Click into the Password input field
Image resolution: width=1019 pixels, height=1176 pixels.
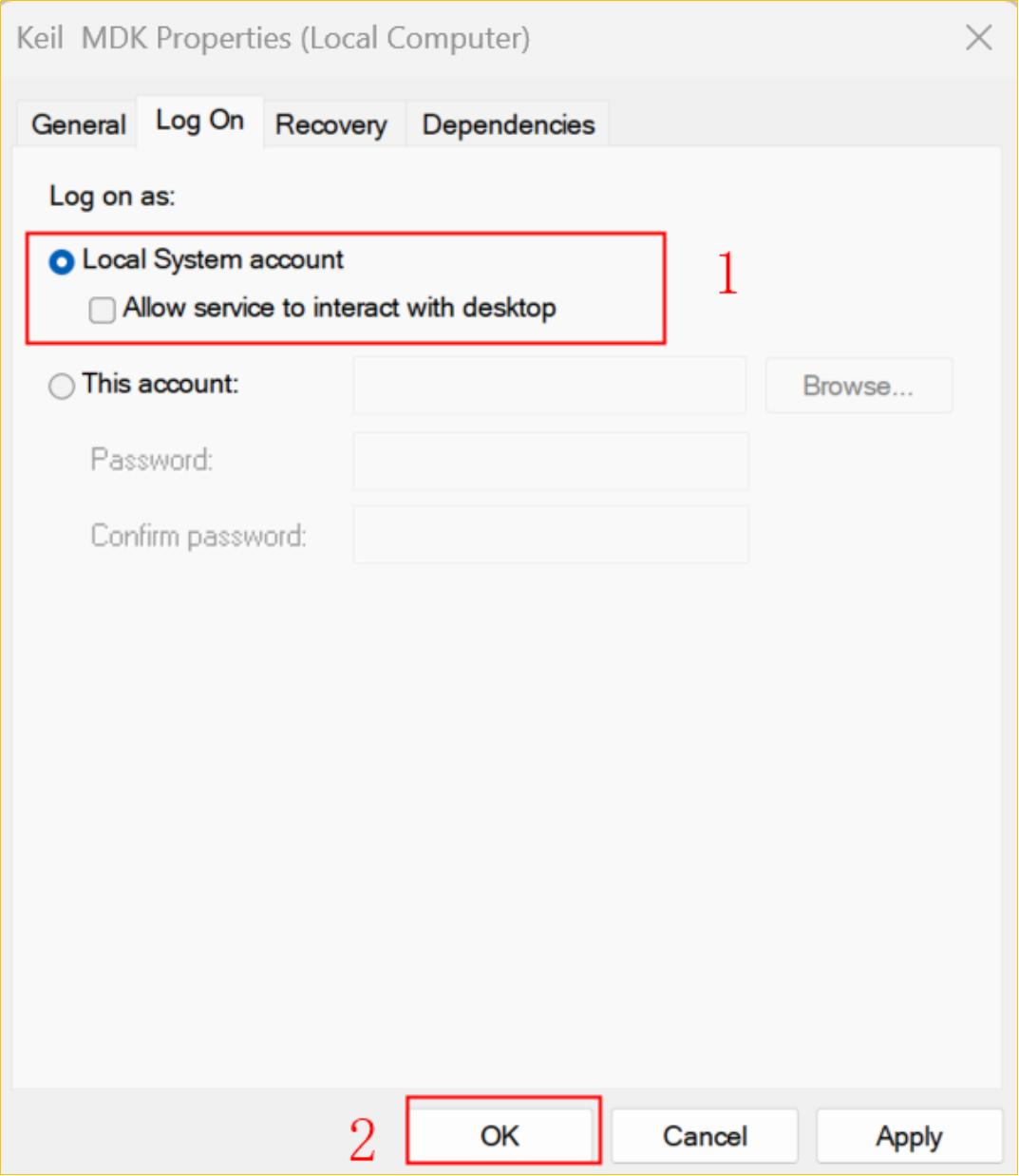point(551,461)
